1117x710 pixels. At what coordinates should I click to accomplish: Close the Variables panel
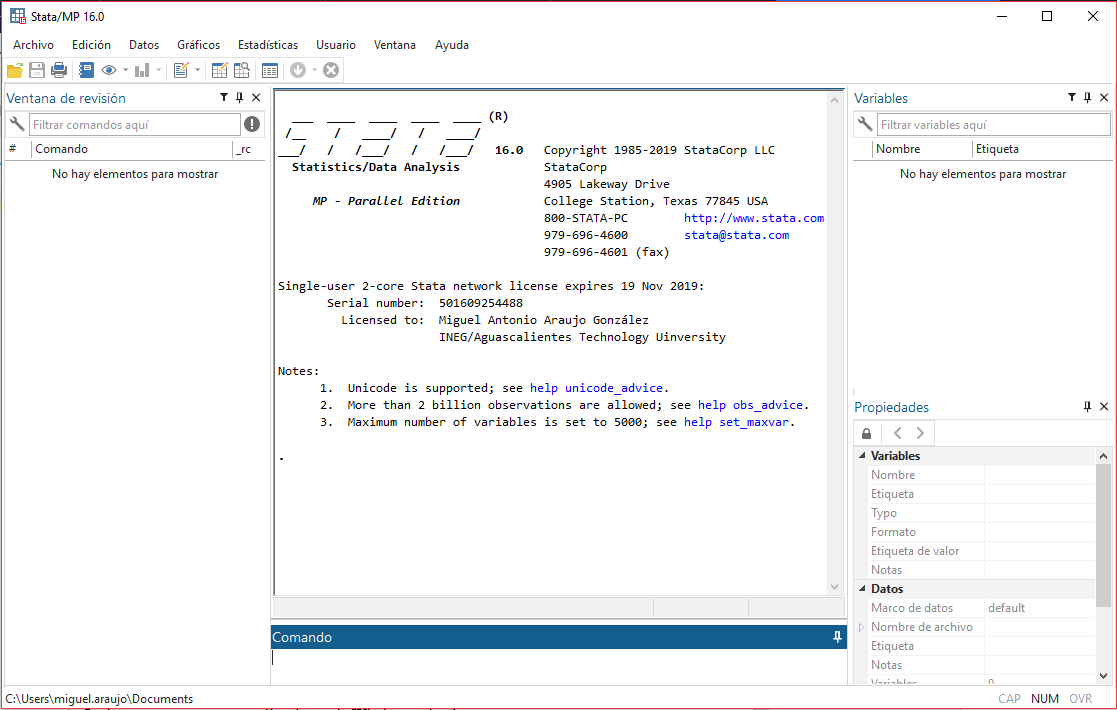[x=1104, y=98]
